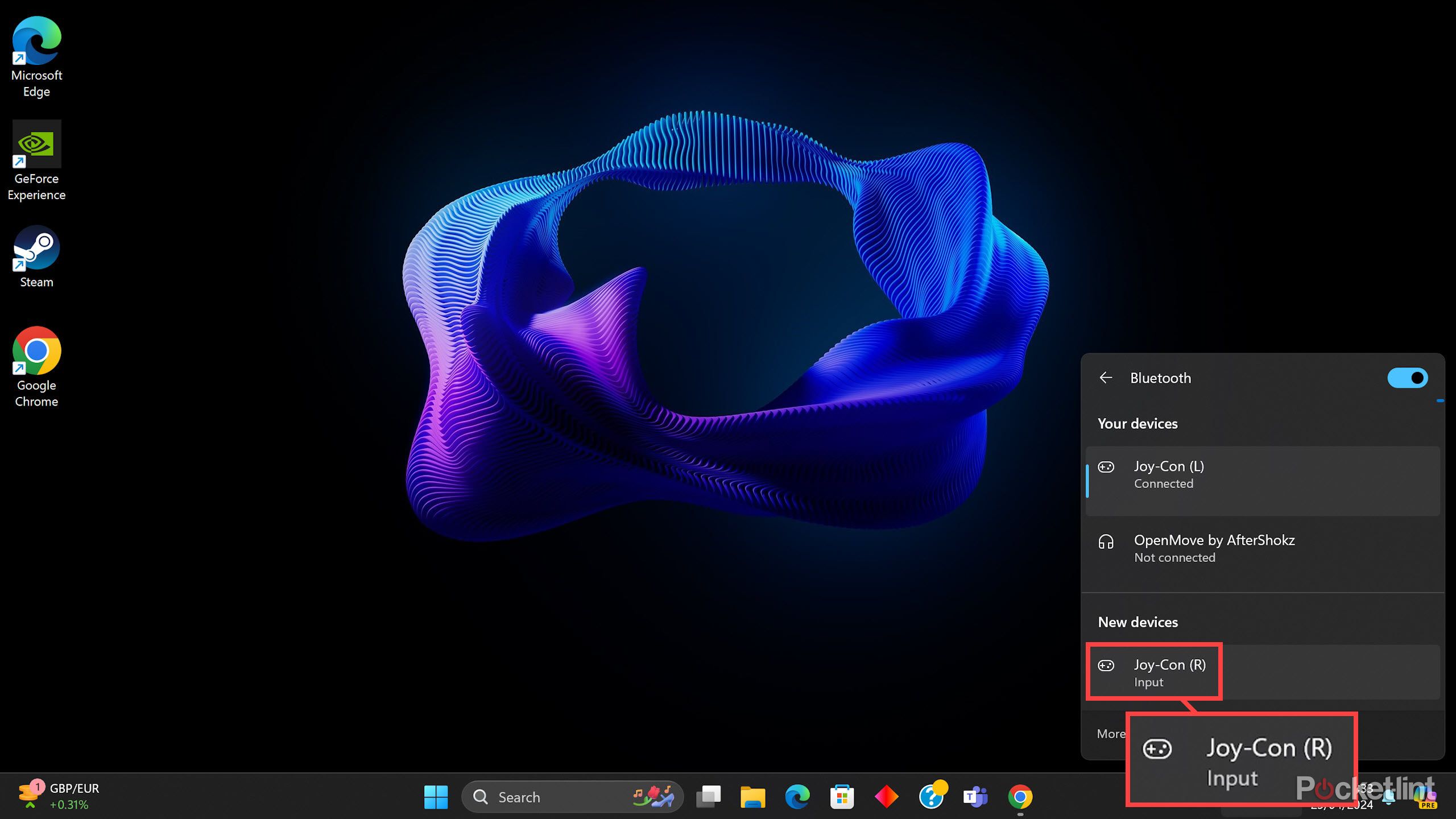This screenshot has height=819, width=1456.
Task: Turn off the Bluetooth toggle
Action: (x=1407, y=378)
